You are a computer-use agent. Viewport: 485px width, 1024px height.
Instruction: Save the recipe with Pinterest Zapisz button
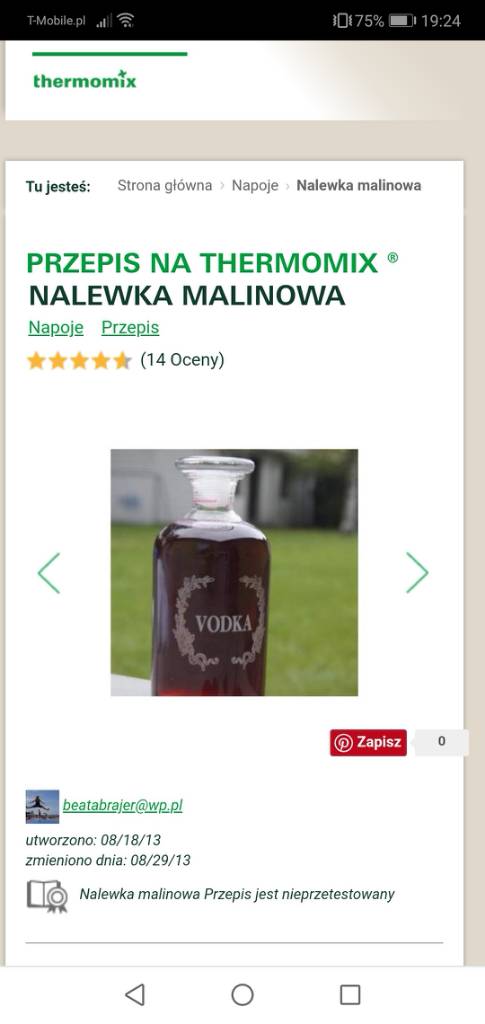click(x=368, y=743)
